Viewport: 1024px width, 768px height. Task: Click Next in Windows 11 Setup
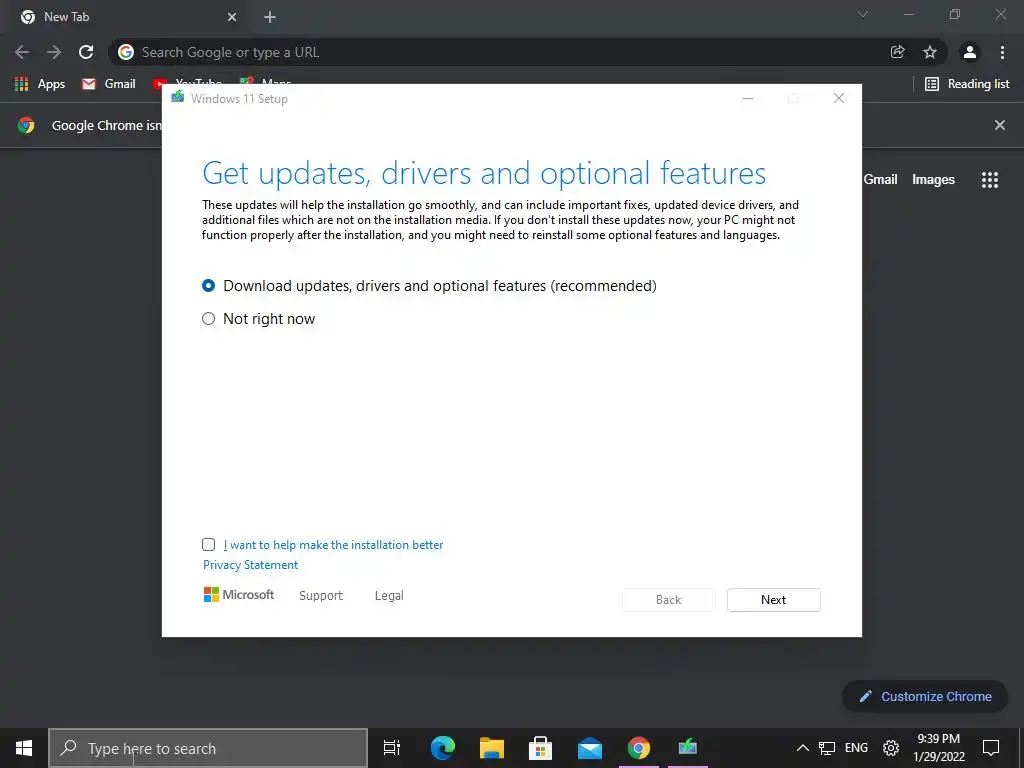[x=773, y=600]
